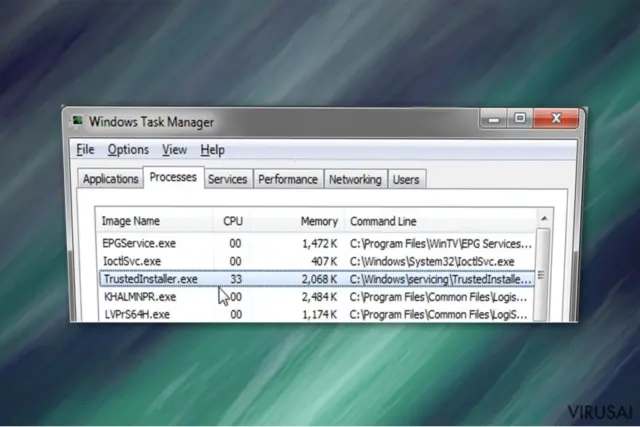Select the KHALMNPR.exe process
The image size is (640, 427).
click(316, 297)
